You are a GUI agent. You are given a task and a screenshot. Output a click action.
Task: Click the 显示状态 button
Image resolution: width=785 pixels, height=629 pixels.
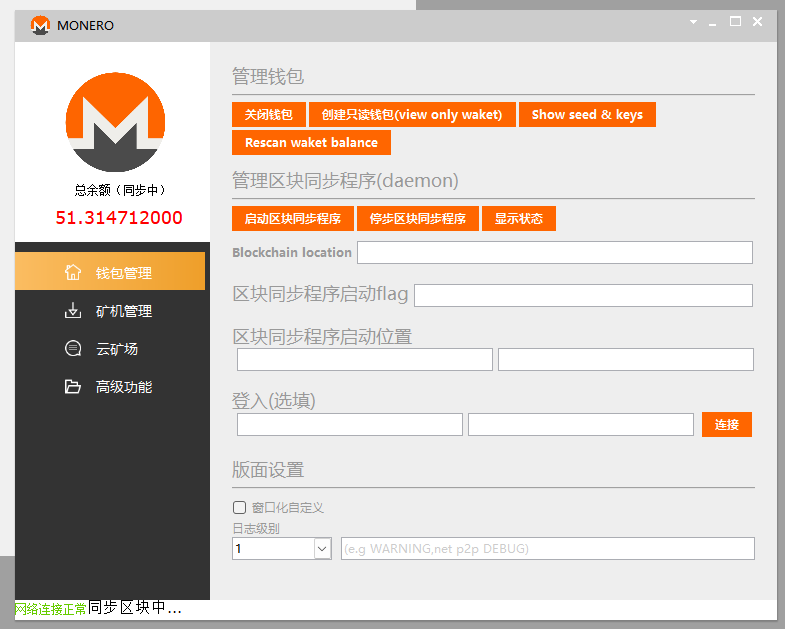(518, 219)
